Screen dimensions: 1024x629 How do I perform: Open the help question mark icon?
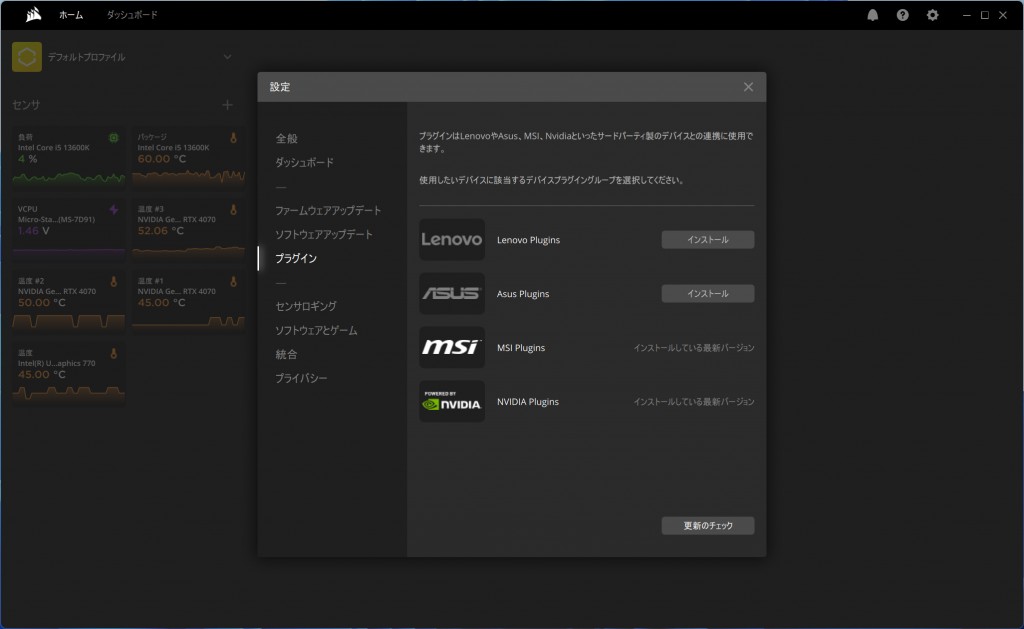point(903,14)
